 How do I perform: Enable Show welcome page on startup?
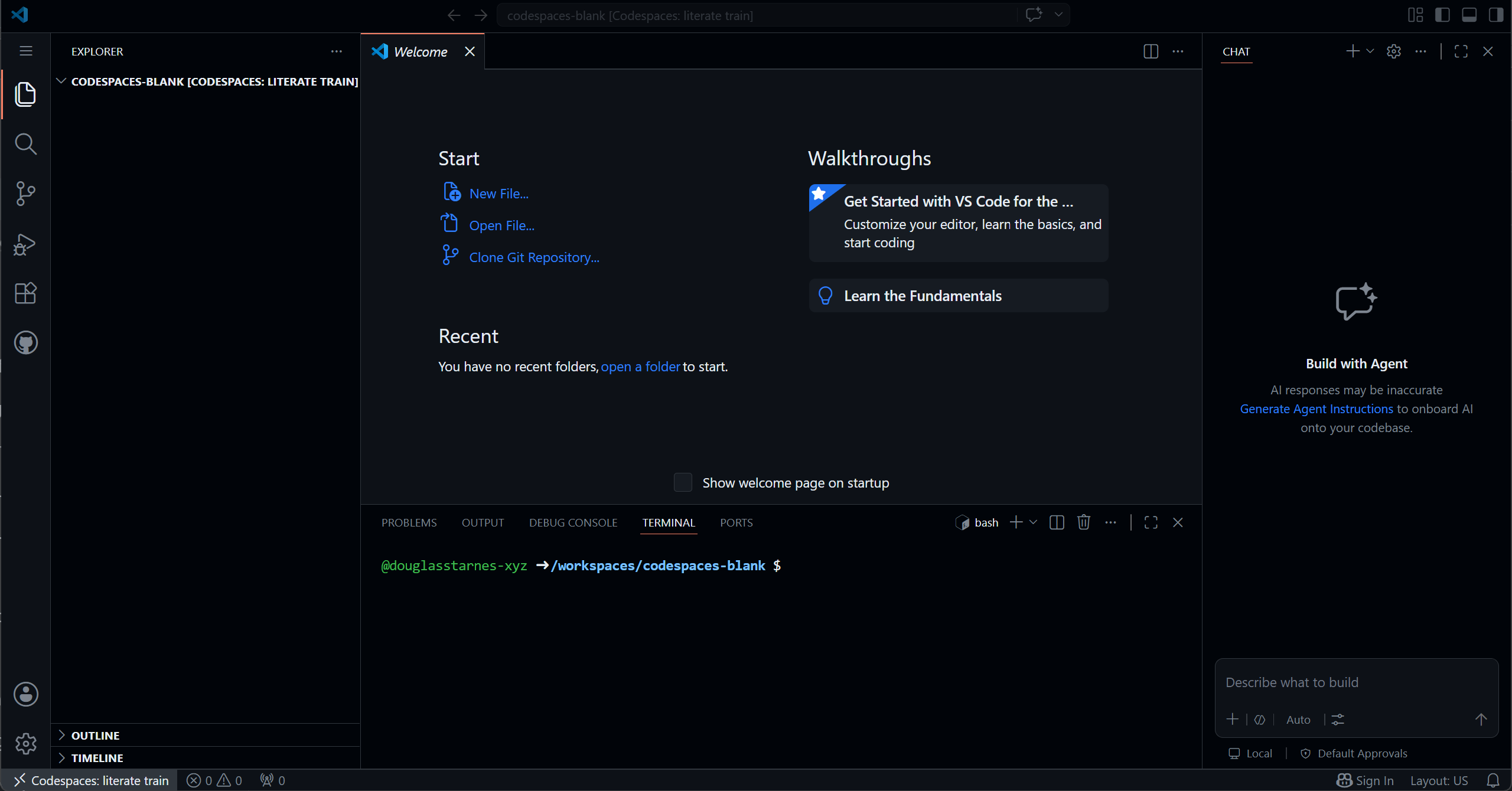pos(683,482)
